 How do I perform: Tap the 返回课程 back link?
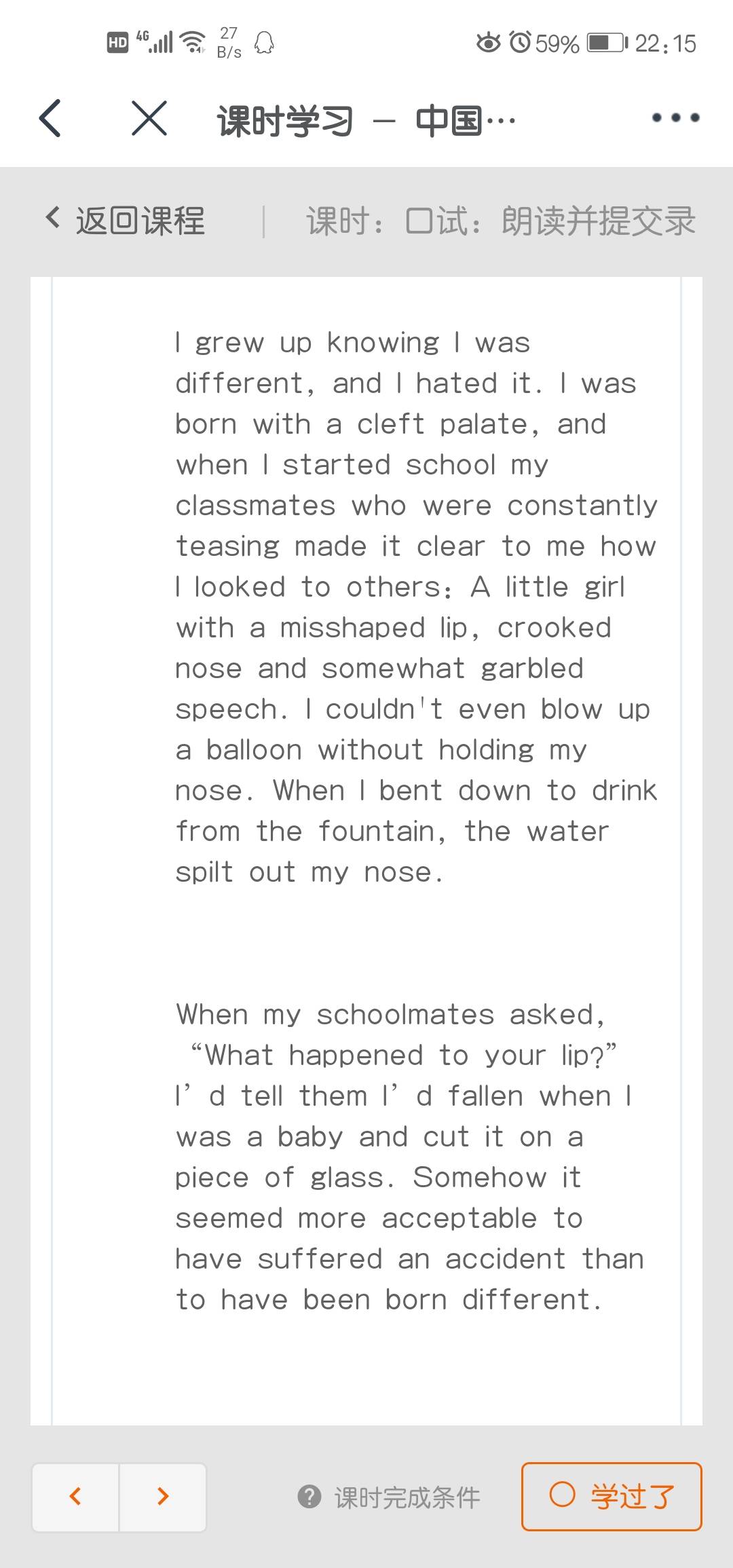[x=126, y=221]
